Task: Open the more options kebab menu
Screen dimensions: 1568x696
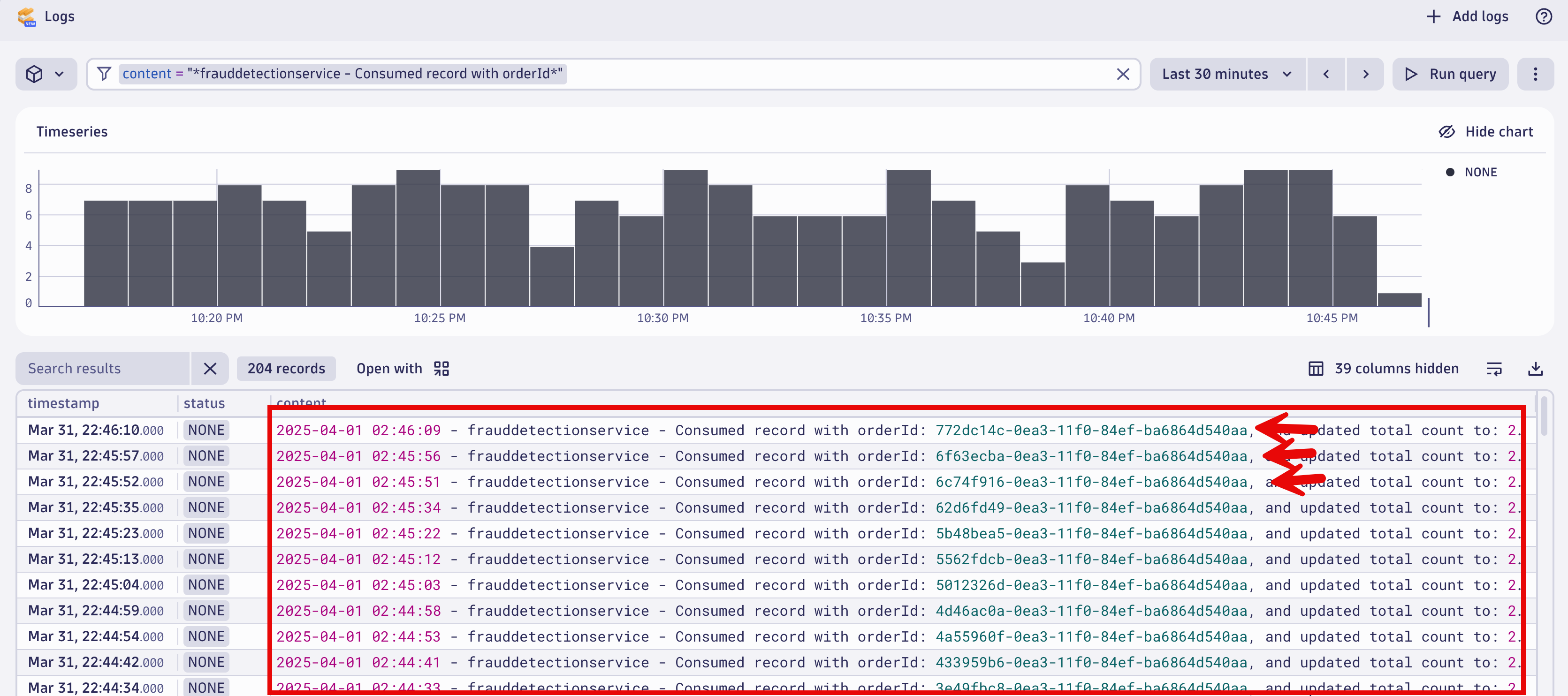Action: 1535,74
